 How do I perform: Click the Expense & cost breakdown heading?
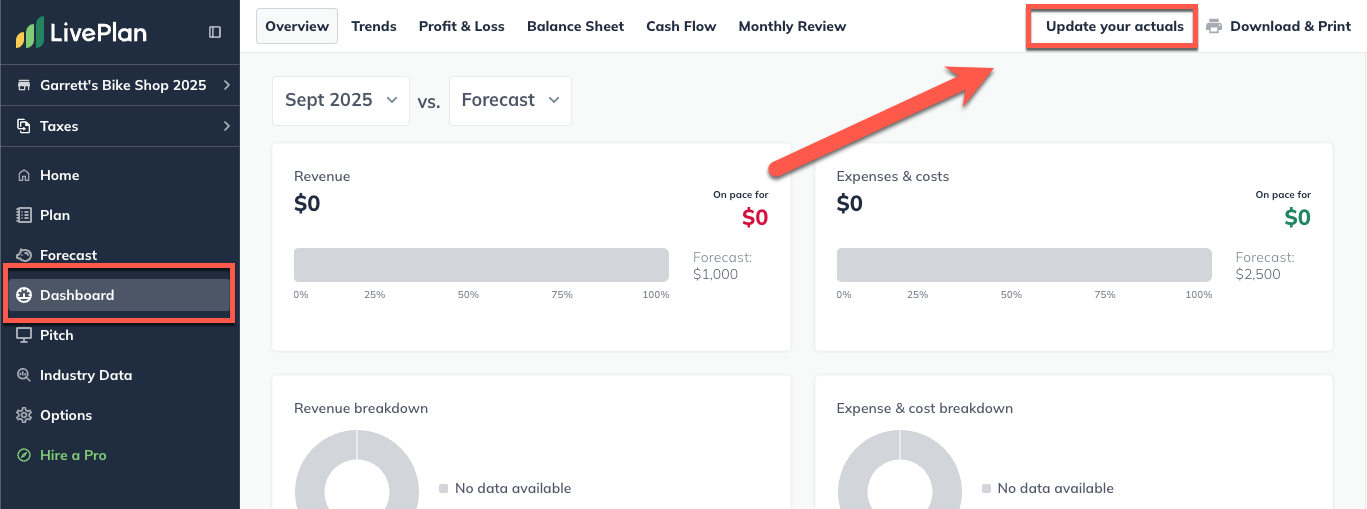(925, 408)
